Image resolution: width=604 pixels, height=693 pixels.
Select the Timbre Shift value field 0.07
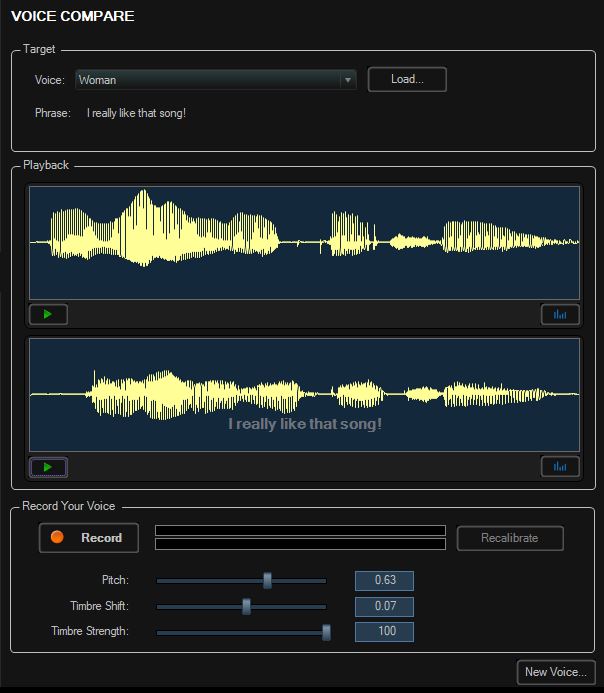click(x=384, y=606)
